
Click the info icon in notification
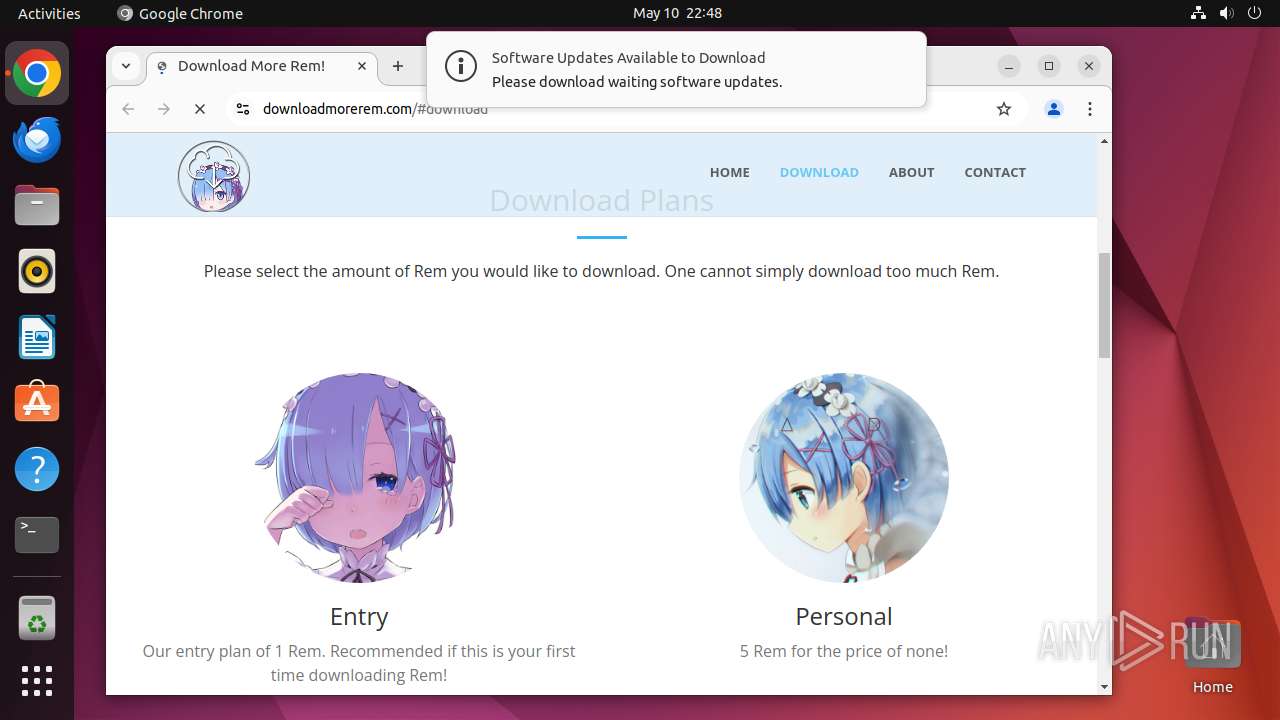(460, 67)
